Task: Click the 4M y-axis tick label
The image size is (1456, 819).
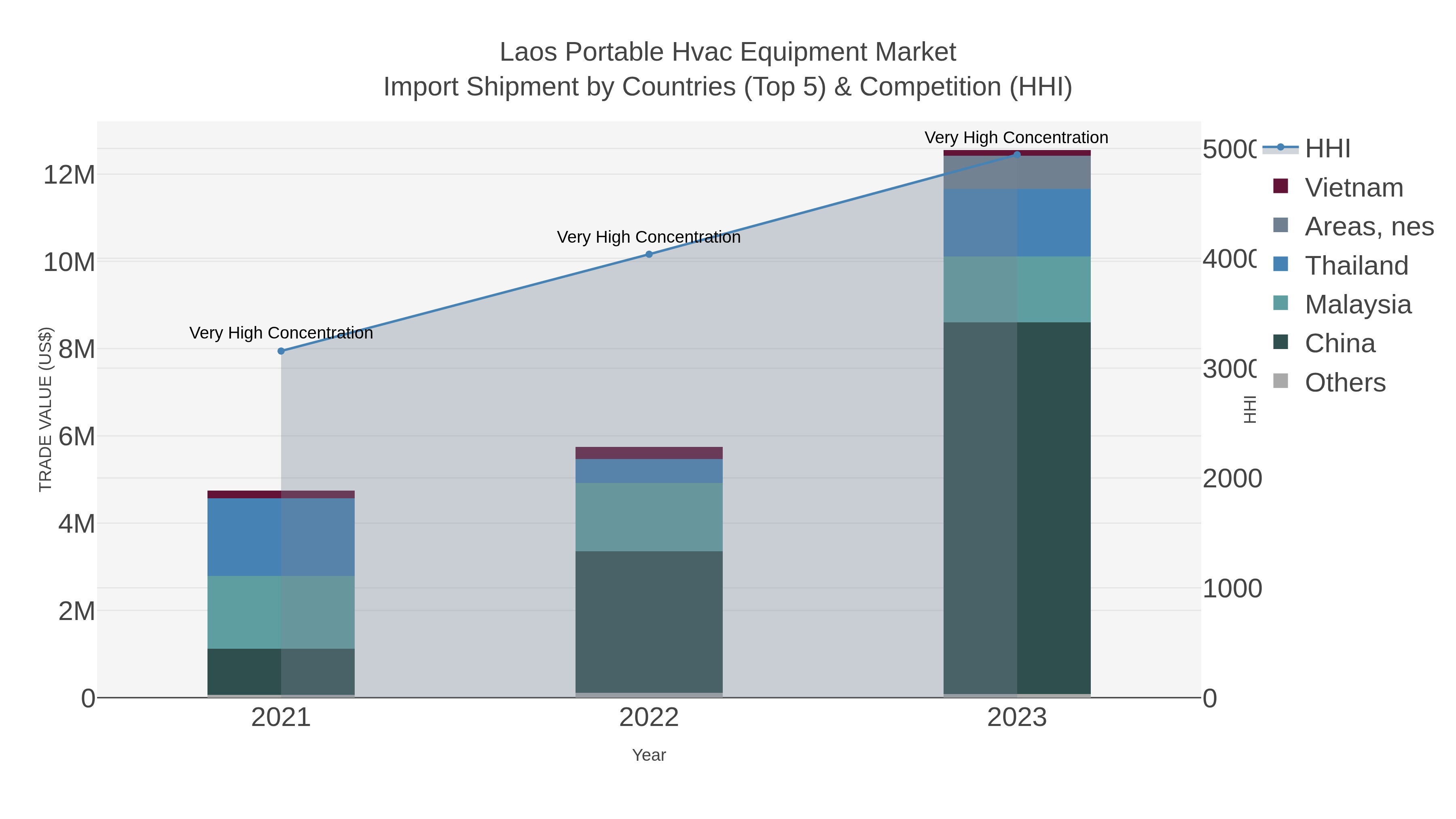Action: [x=76, y=524]
